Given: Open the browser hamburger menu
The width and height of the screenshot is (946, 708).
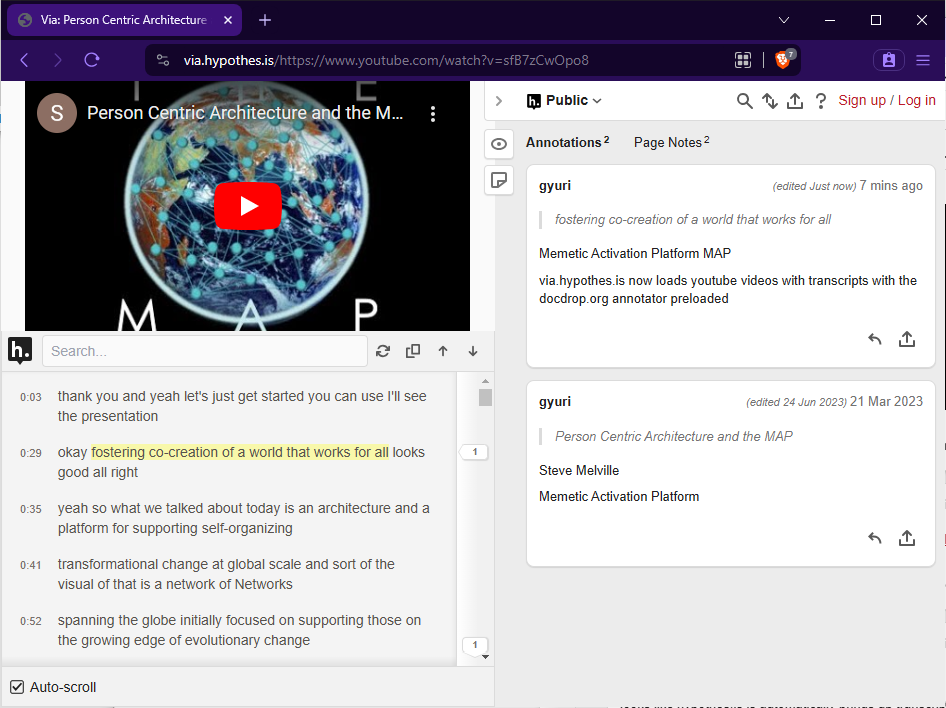Looking at the screenshot, I should pyautogui.click(x=922, y=60).
